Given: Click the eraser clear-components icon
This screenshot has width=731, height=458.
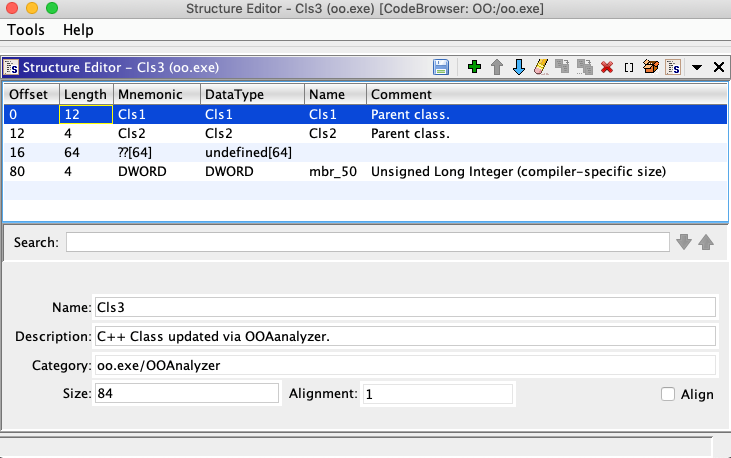Looking at the screenshot, I should (541, 67).
